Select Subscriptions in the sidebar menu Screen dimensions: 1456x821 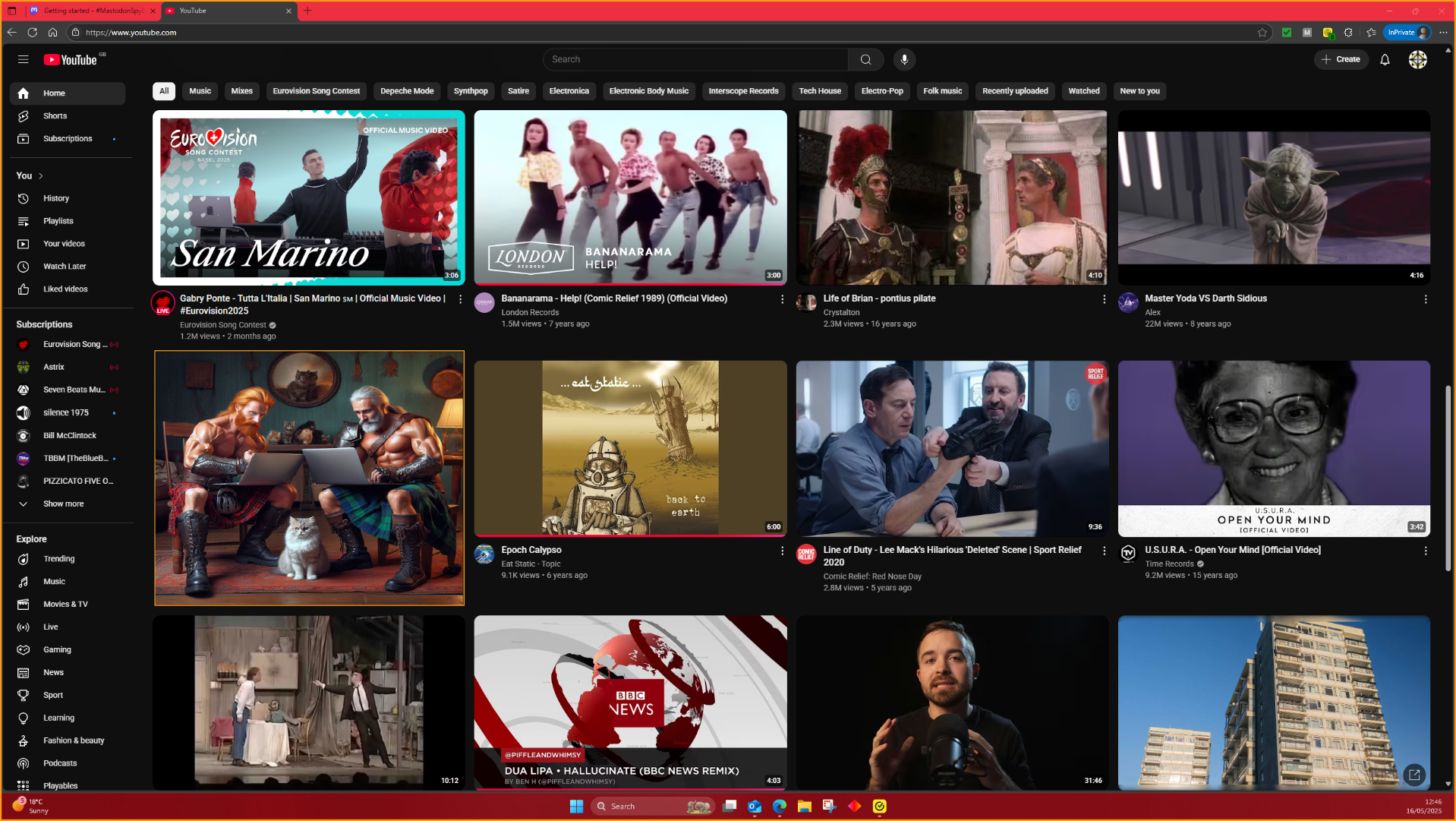pyautogui.click(x=68, y=139)
